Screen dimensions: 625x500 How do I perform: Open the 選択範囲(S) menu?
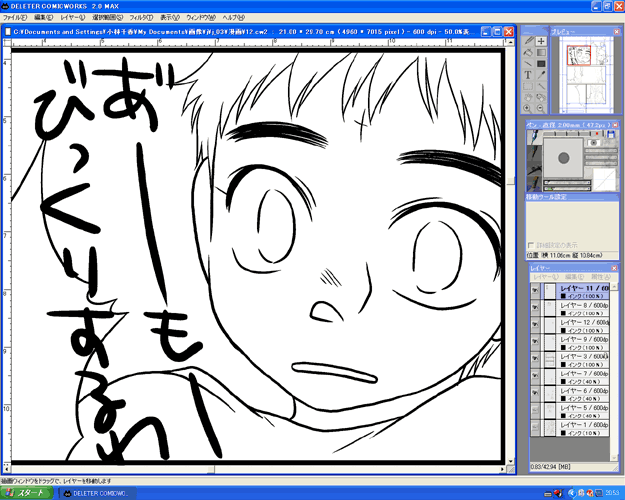pyautogui.click(x=108, y=18)
